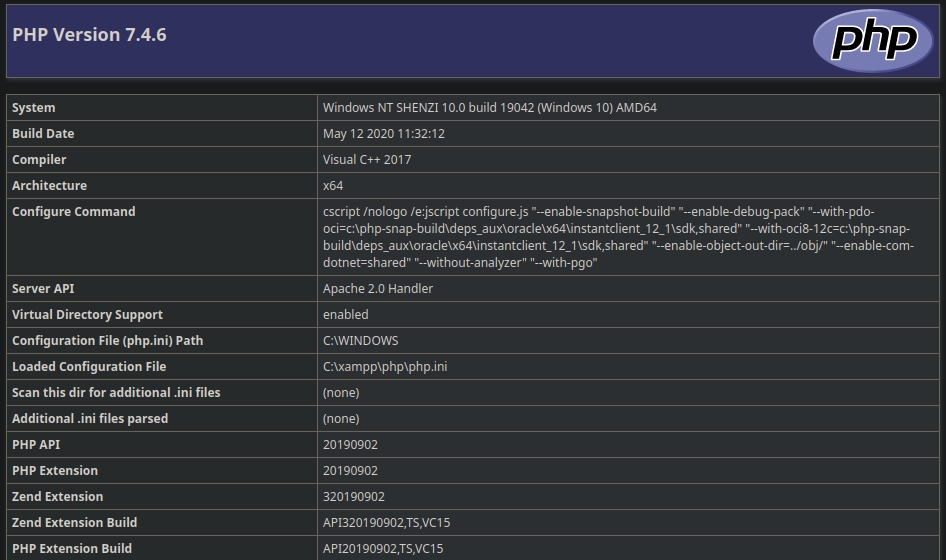Click the PHP Extension Build label
Viewport: 946px width, 560px height.
[72, 549]
